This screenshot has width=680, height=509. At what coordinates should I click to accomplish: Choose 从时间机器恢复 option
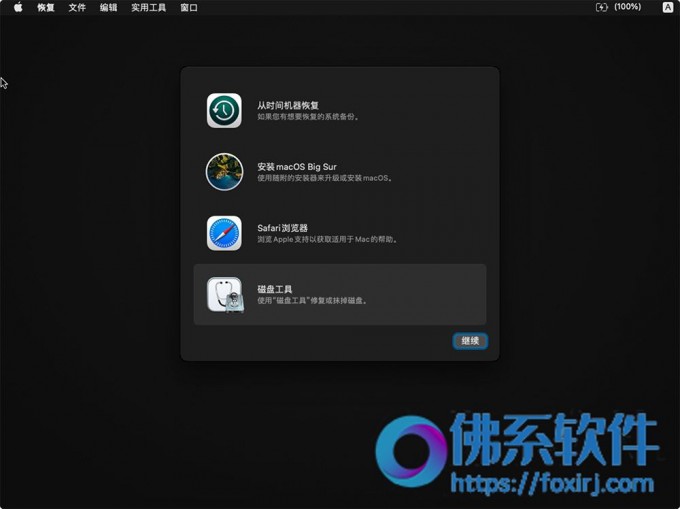point(340,111)
